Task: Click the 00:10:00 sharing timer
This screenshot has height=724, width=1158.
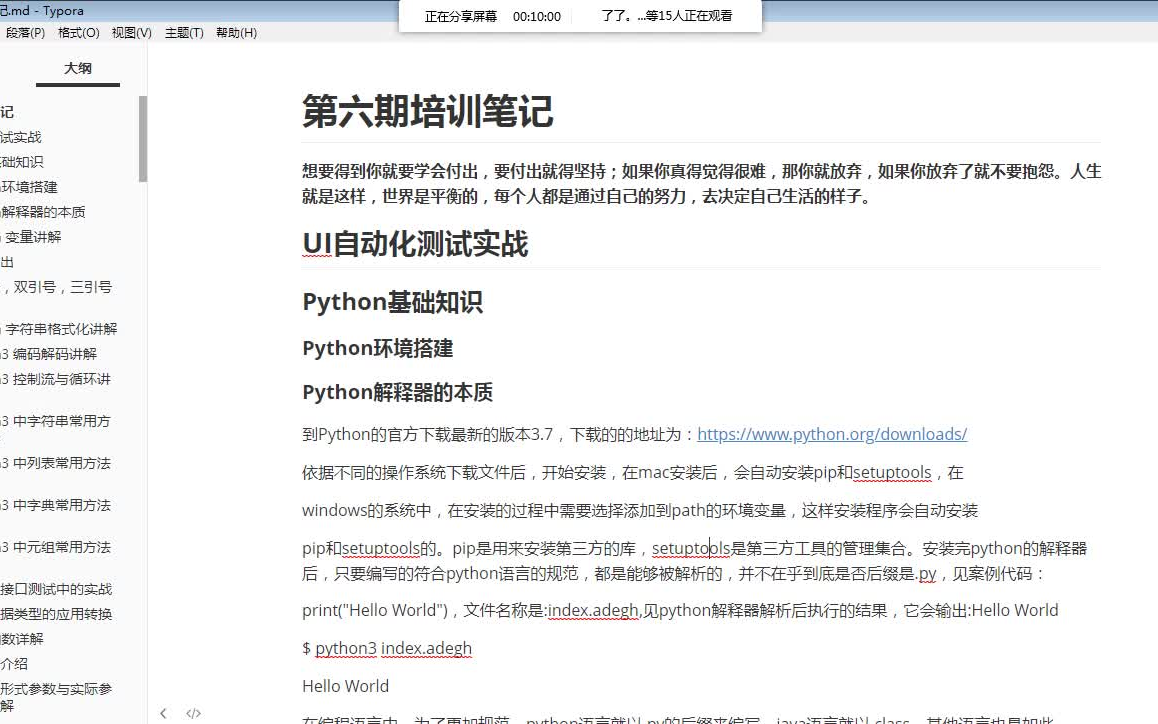Action: [537, 16]
